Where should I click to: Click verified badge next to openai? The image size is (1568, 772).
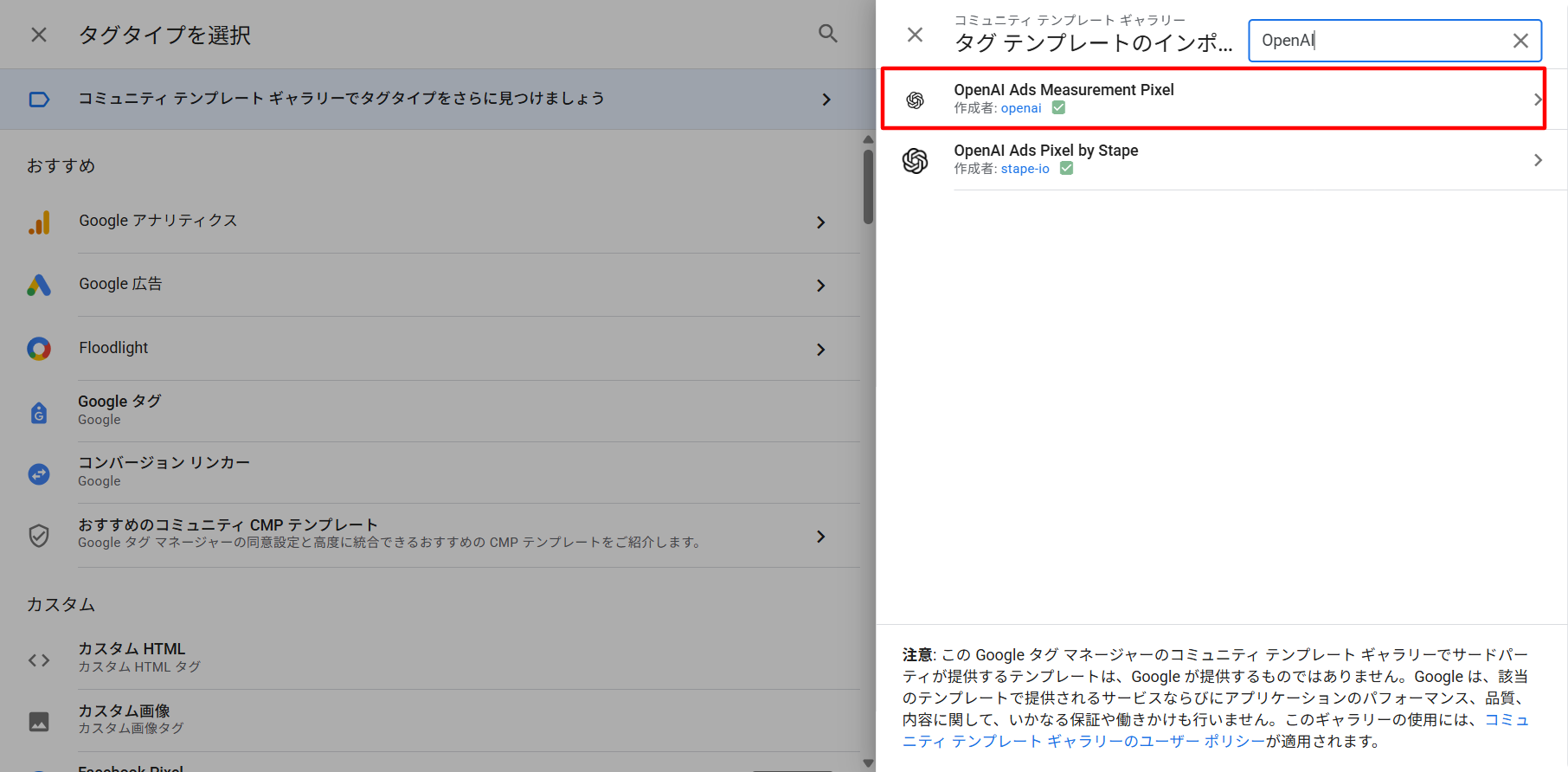1058,108
